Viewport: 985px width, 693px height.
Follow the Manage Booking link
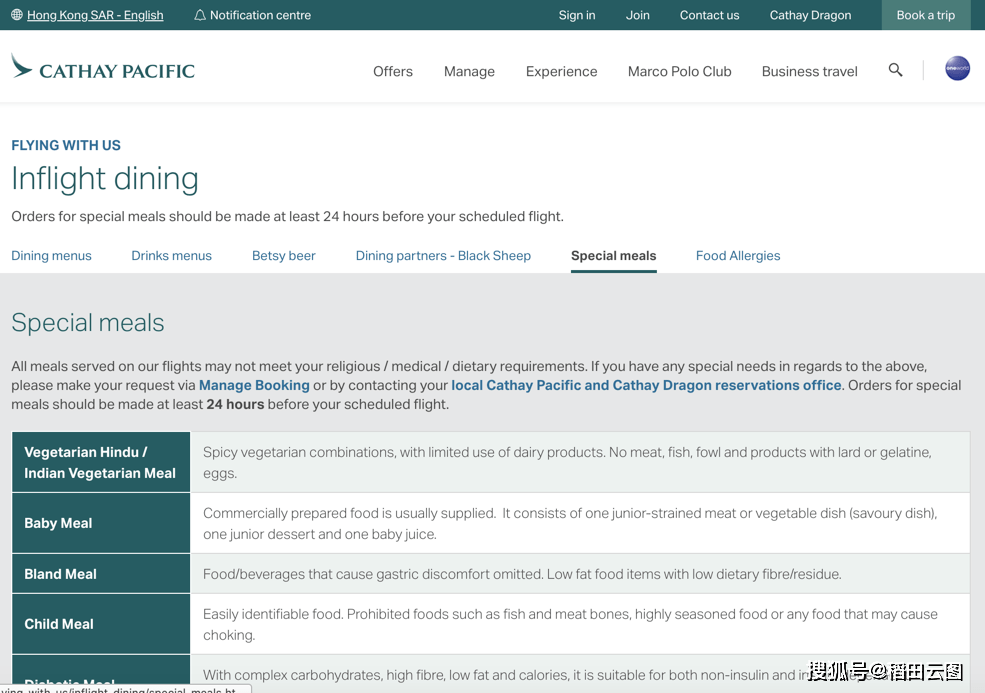click(254, 385)
